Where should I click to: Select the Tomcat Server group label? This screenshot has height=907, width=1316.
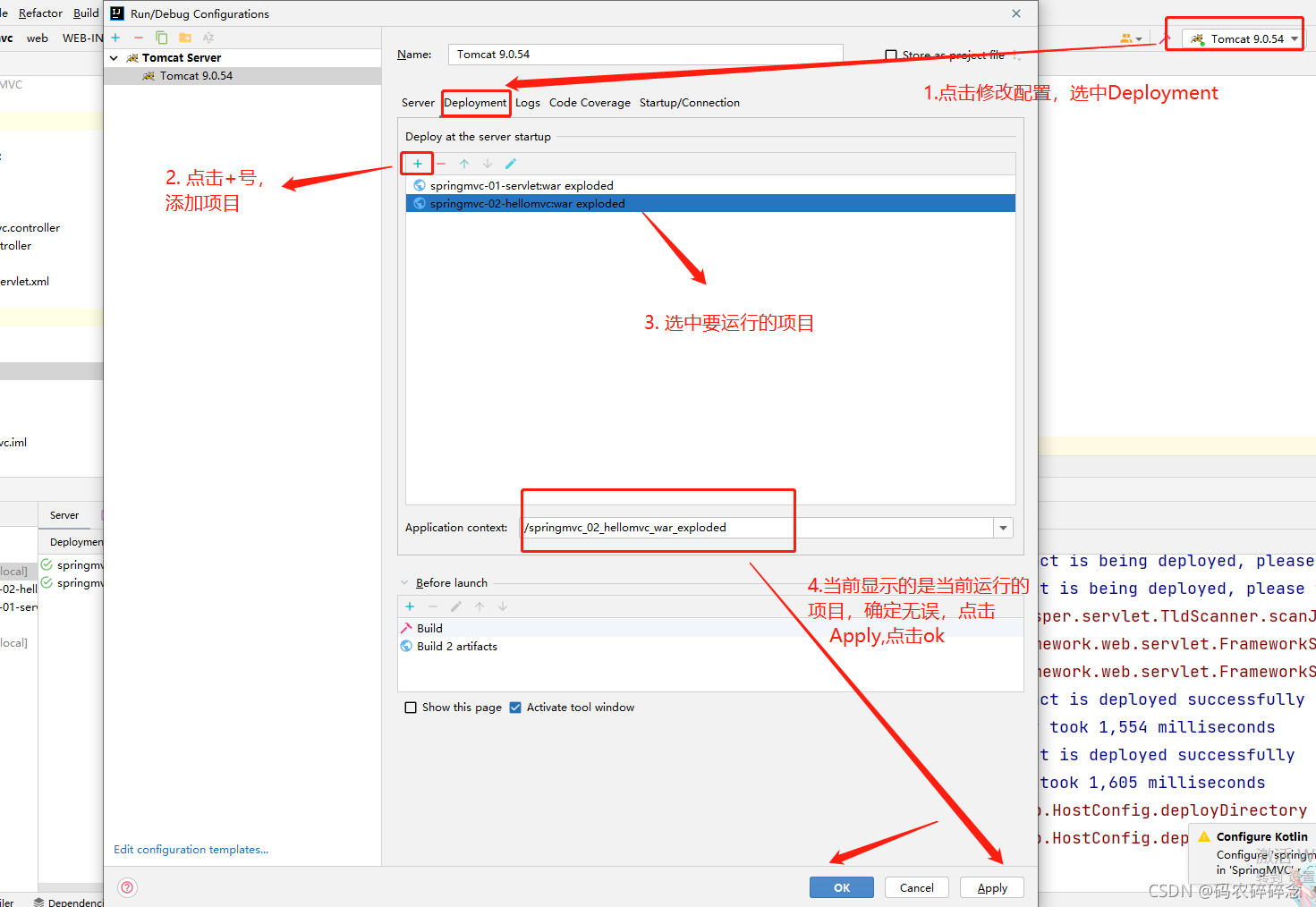(181, 58)
